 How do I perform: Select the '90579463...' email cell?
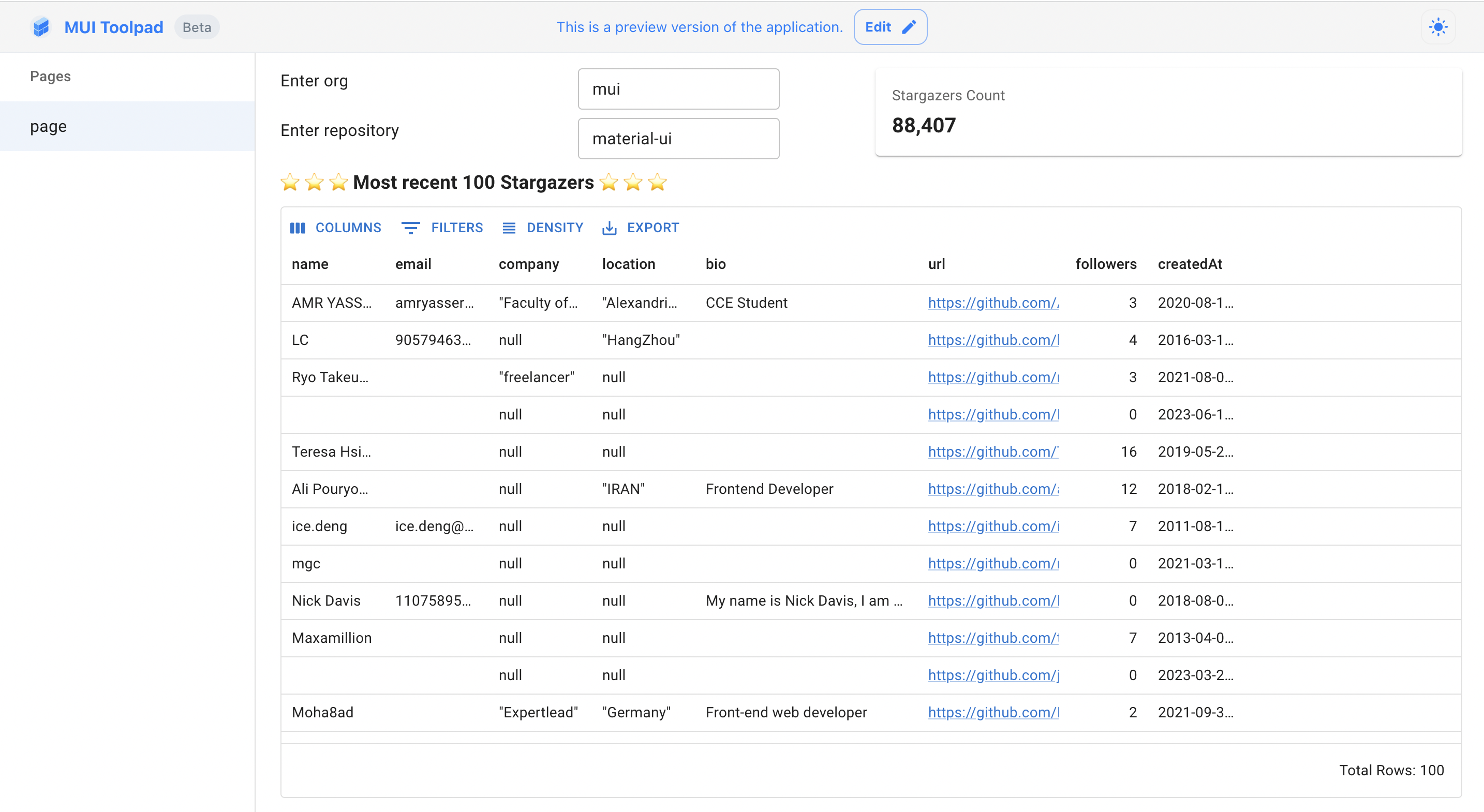coord(436,340)
